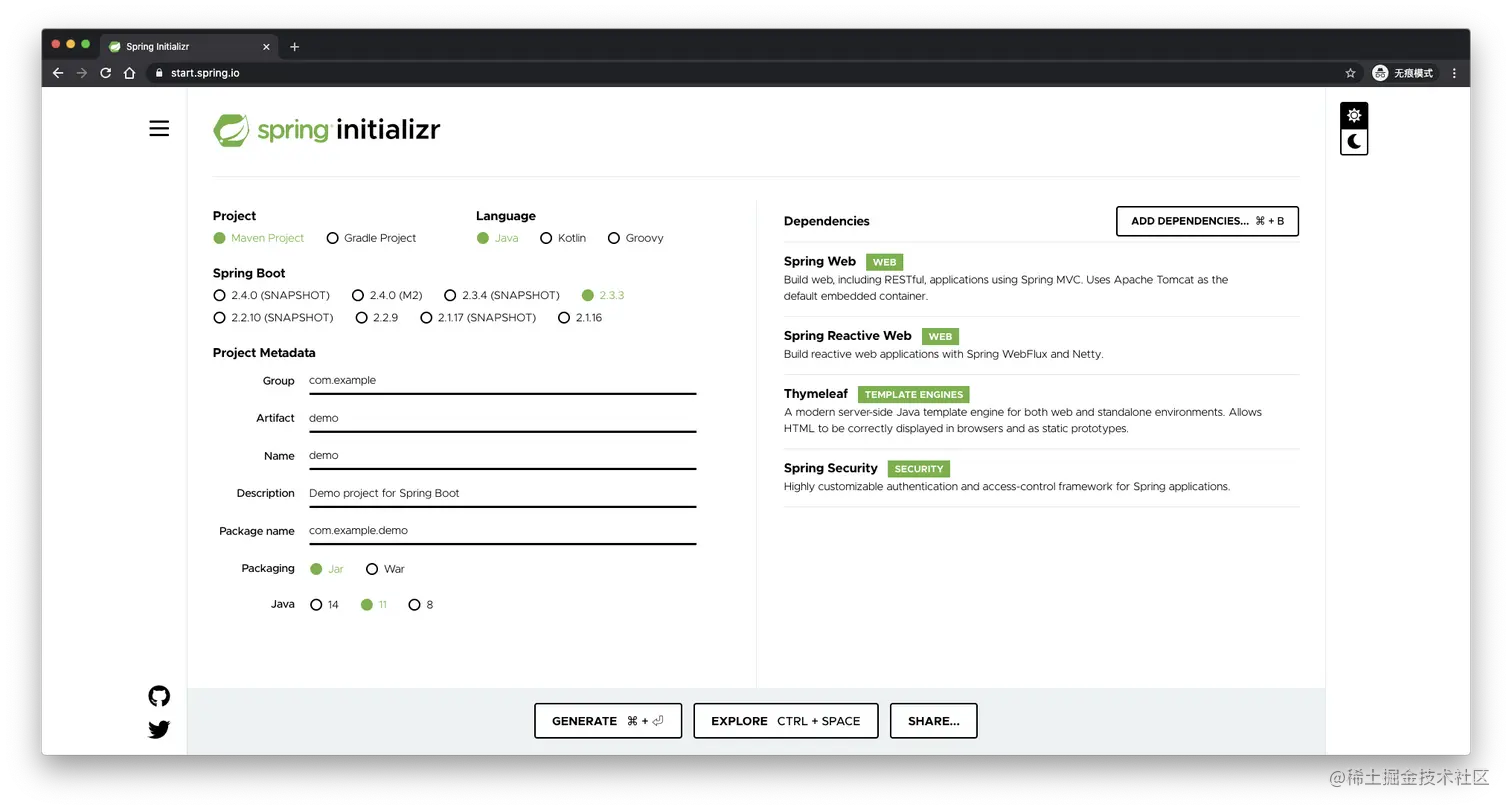The height and width of the screenshot is (810, 1512).
Task: Select the Spring Security dependency
Action: 1041,478
